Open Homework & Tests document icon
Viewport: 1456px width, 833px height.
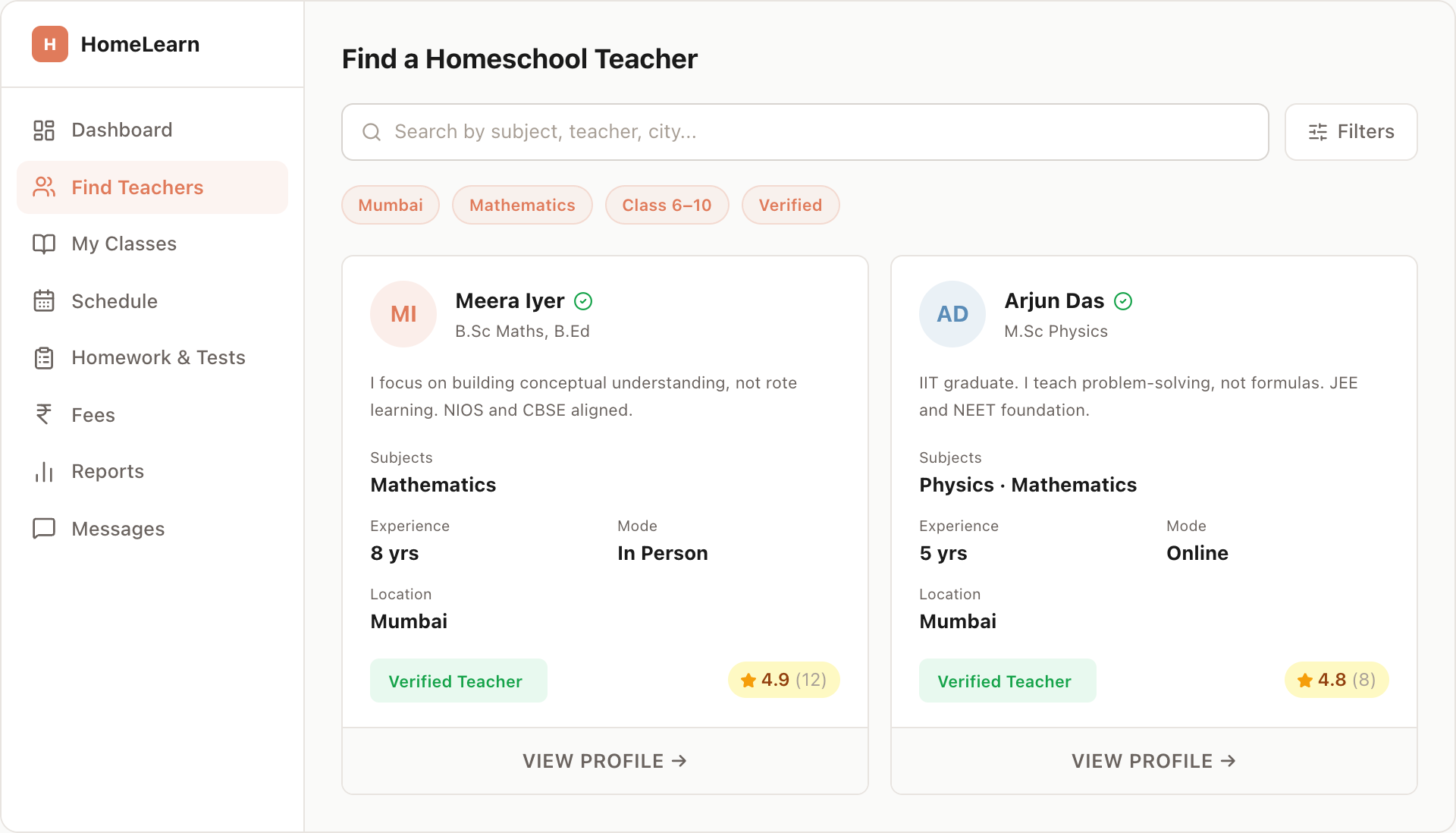click(43, 357)
